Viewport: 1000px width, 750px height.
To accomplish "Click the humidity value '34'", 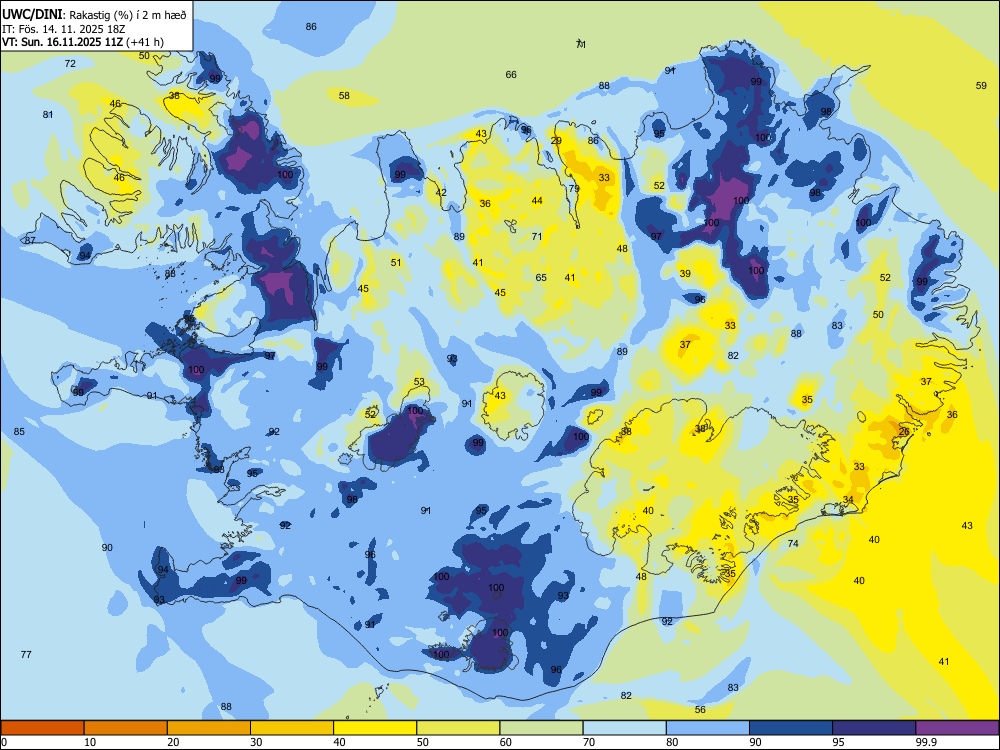I will pos(848,499).
